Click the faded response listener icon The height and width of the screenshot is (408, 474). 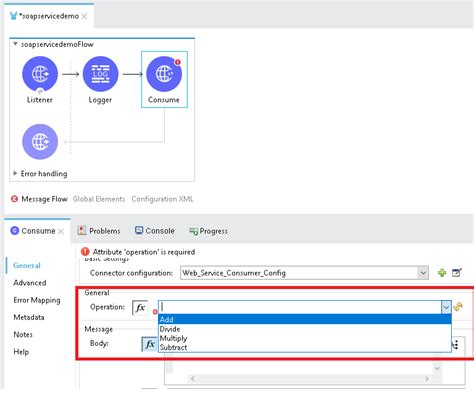(40, 142)
